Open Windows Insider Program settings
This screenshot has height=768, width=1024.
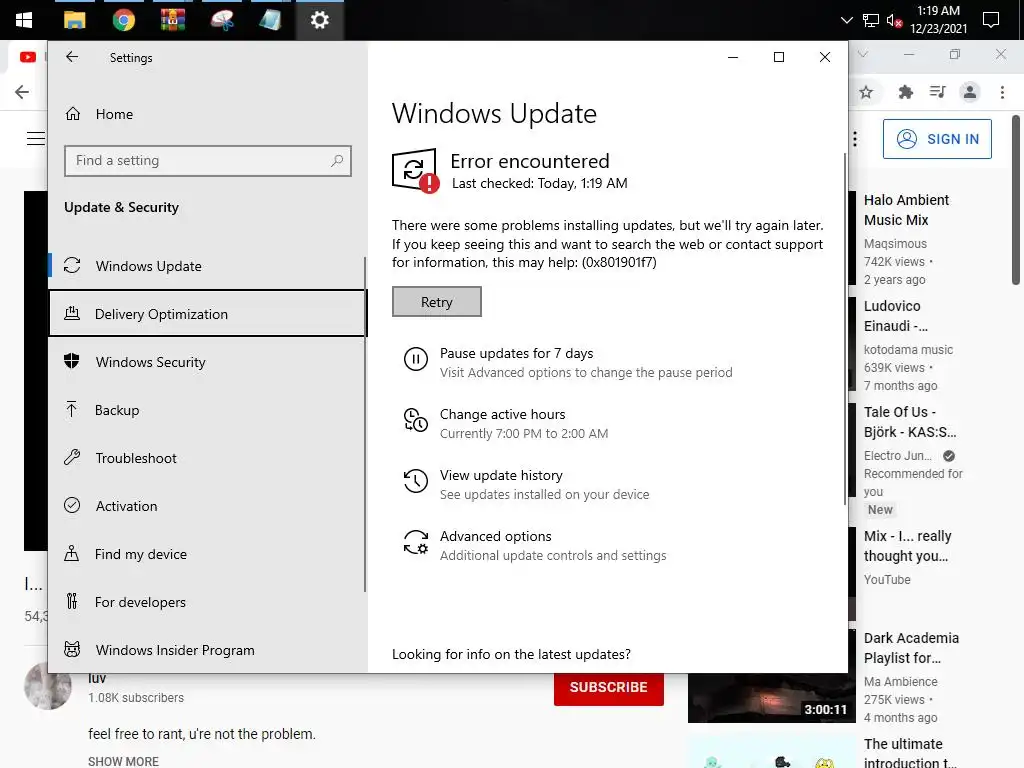coord(208,650)
